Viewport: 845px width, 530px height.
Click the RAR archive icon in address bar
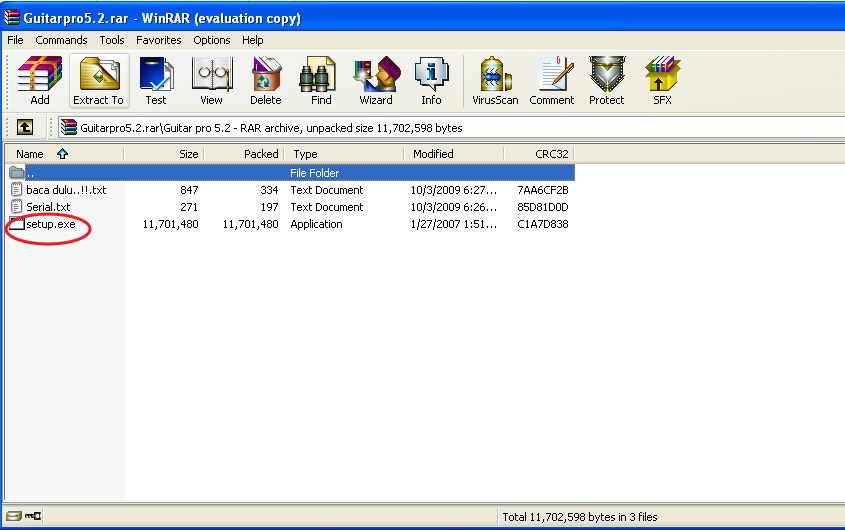[68, 127]
